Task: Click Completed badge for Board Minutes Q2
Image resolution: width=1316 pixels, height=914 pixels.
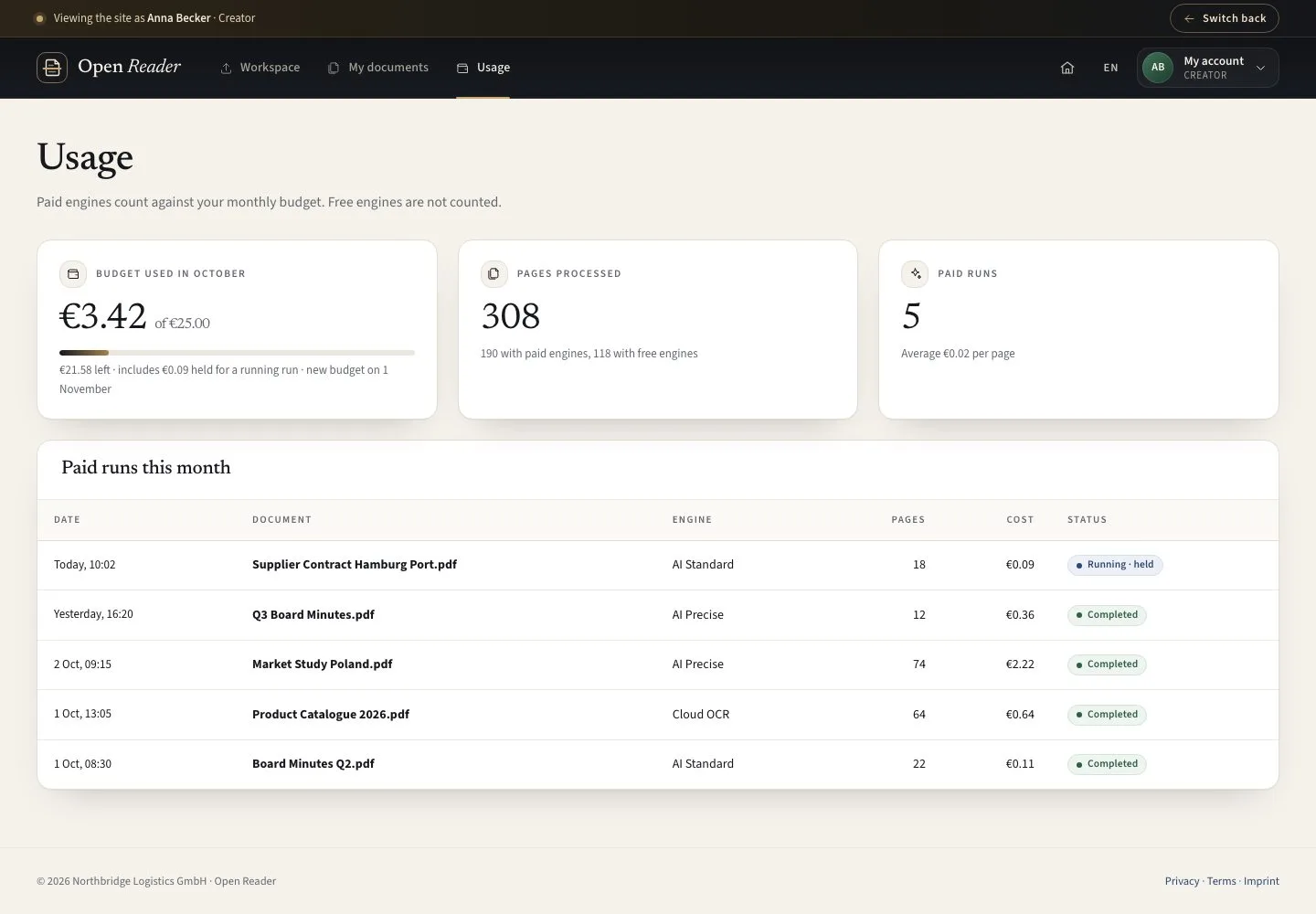Action: [1107, 764]
